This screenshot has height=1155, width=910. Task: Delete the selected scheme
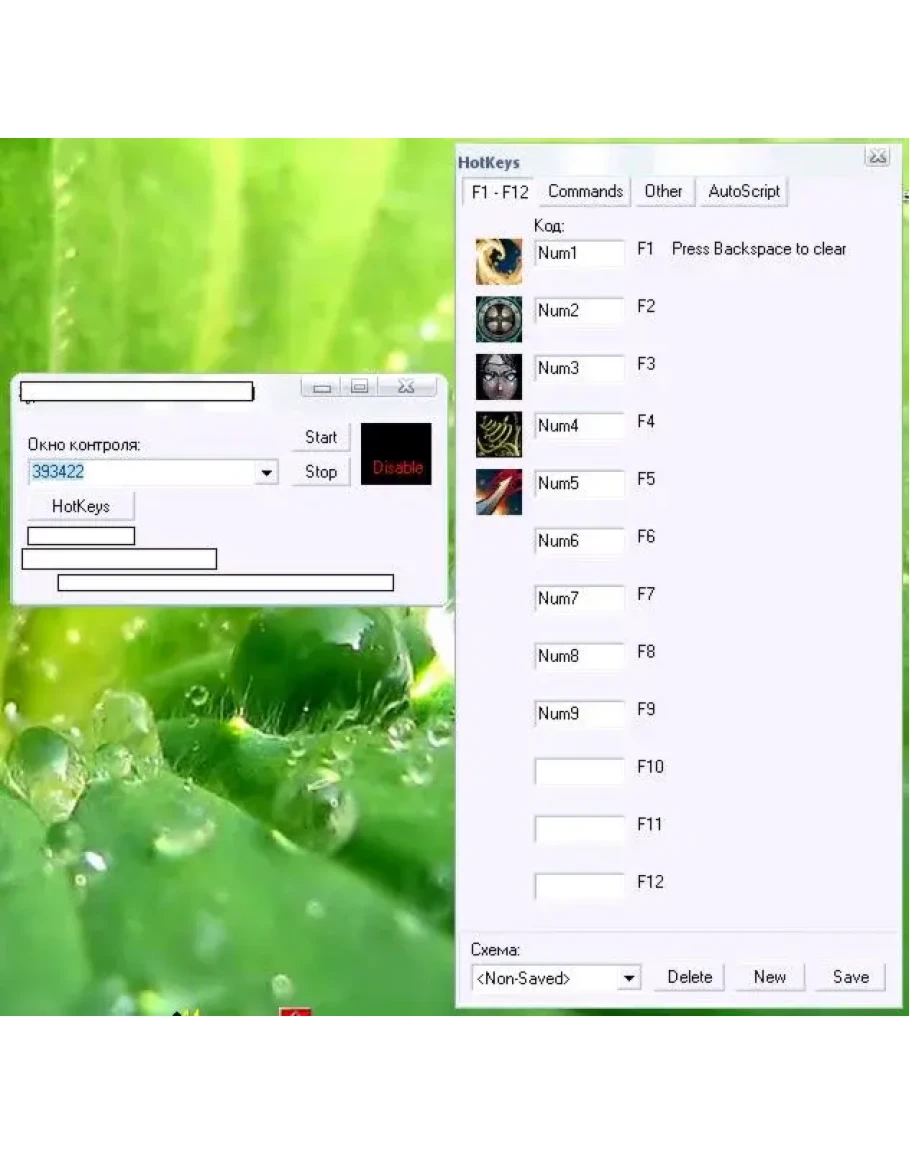689,977
